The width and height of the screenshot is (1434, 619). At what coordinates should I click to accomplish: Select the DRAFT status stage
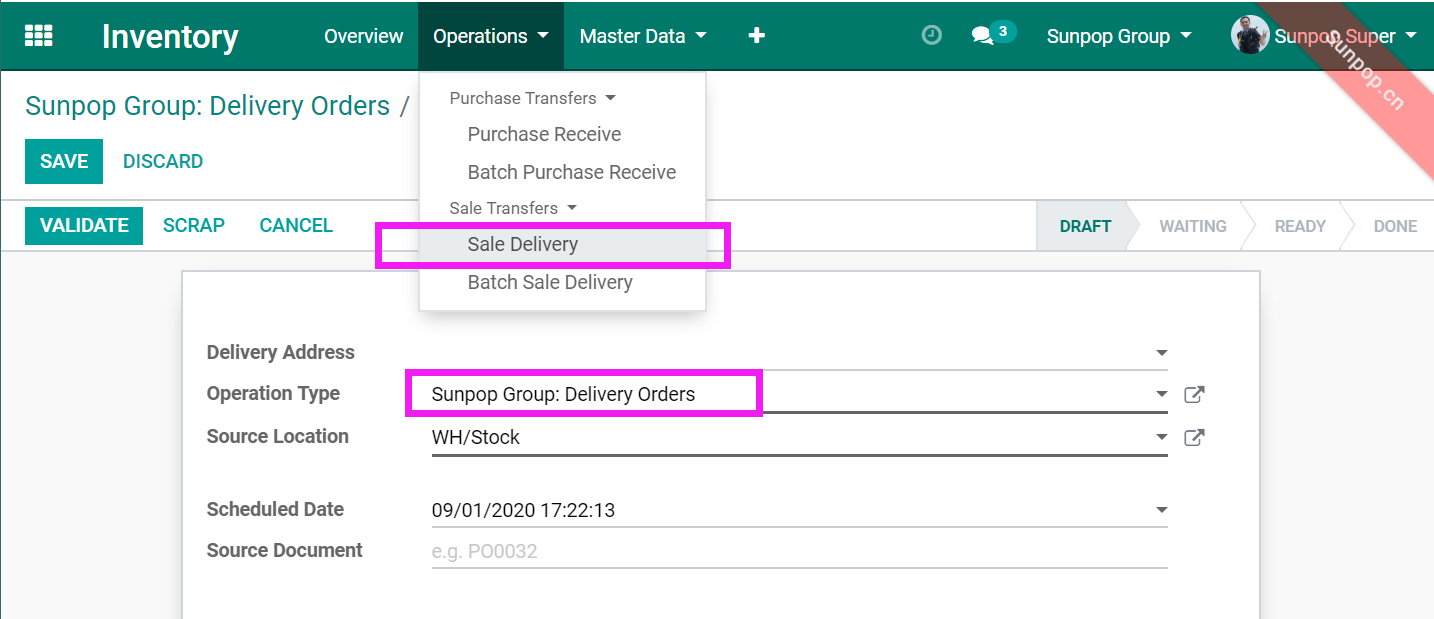coord(1085,226)
